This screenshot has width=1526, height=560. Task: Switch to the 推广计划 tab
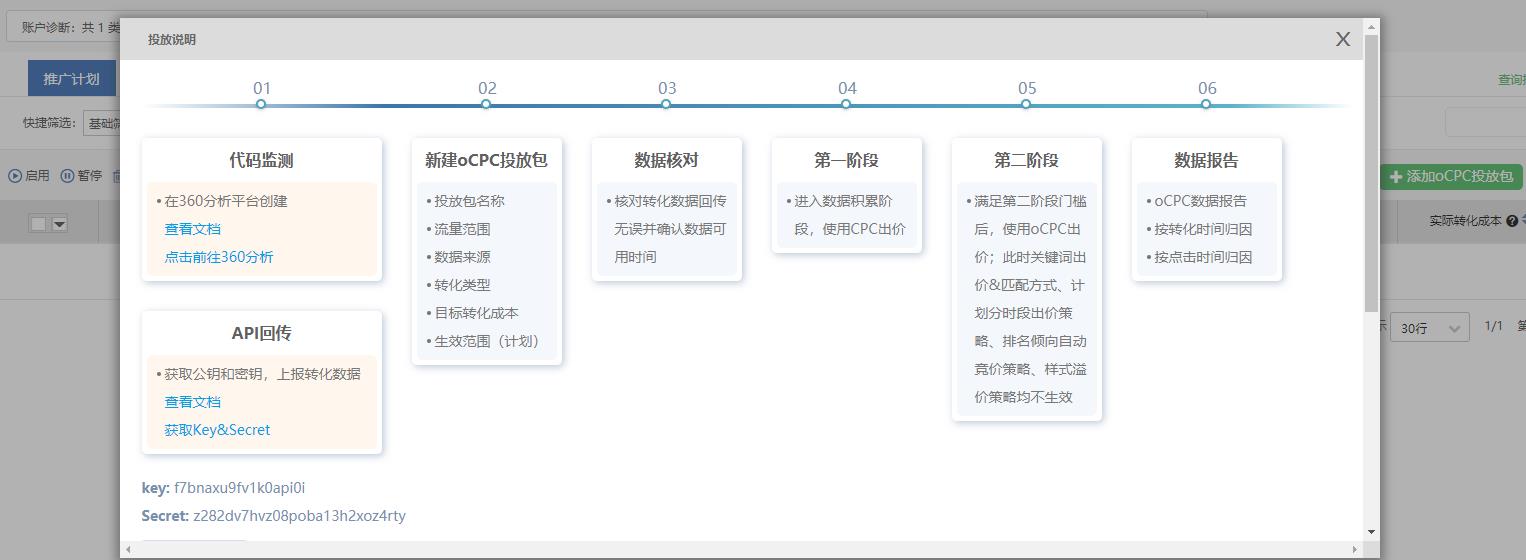point(71,78)
